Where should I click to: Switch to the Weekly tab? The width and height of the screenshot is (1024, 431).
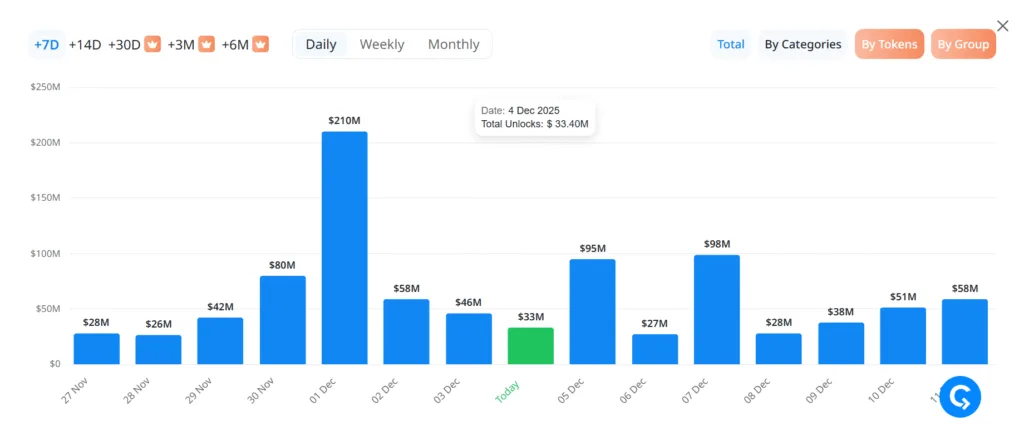tap(382, 44)
